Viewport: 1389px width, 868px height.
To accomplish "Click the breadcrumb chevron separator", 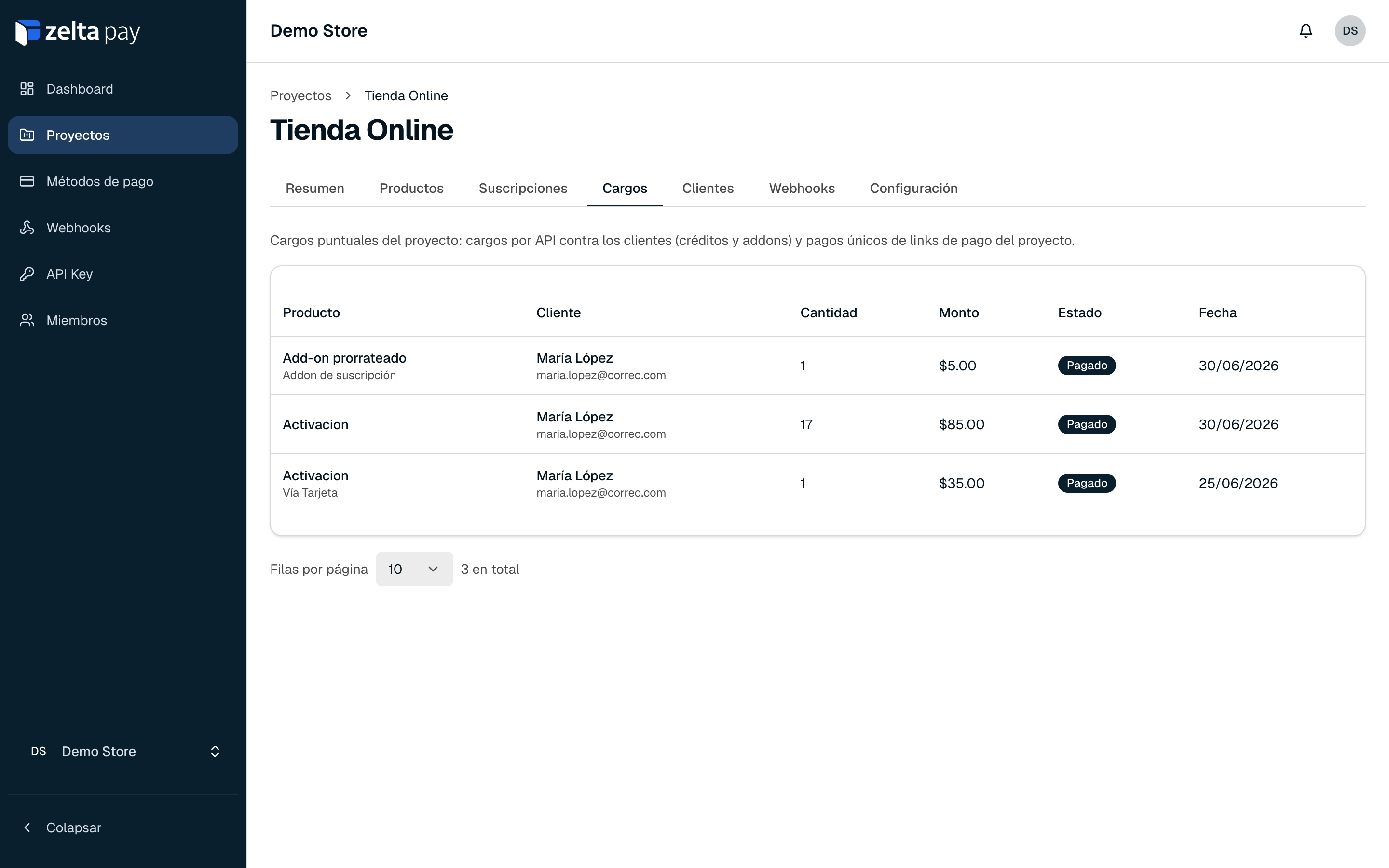I will coord(348,96).
